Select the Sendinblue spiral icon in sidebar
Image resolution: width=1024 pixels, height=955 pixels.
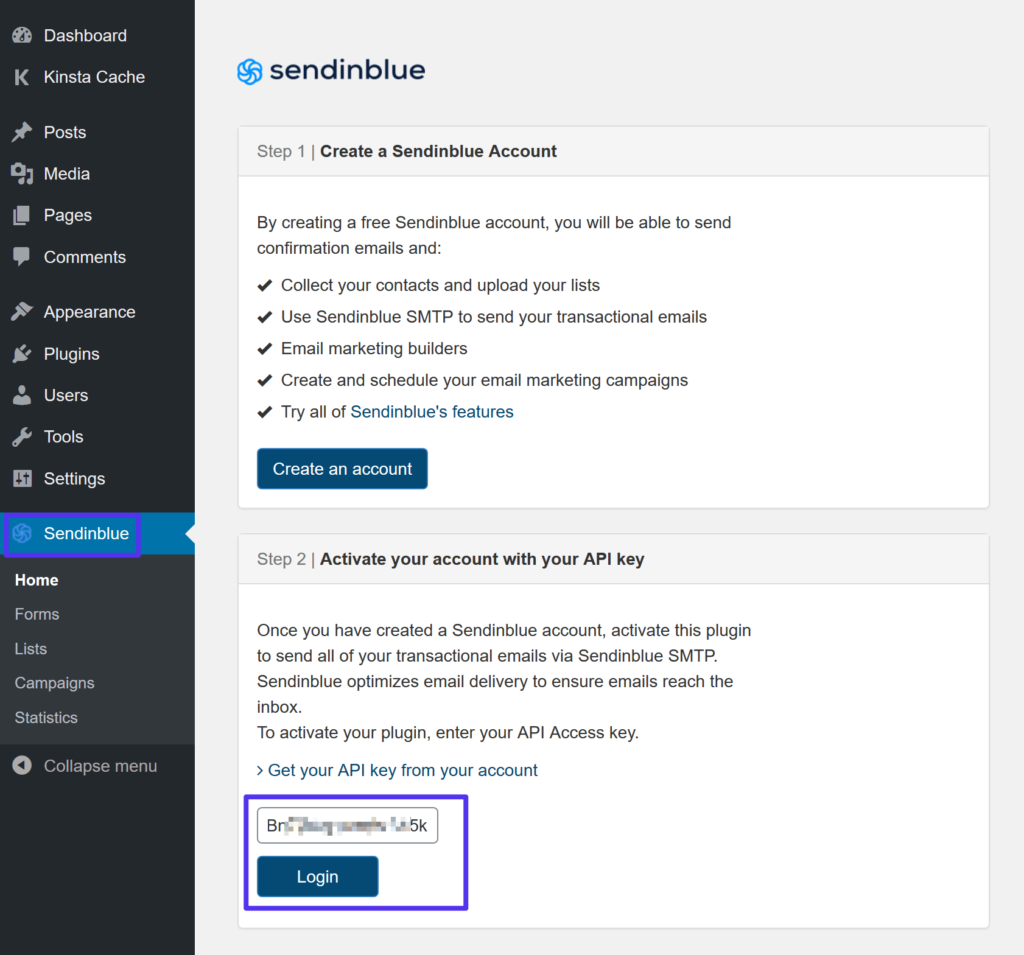pos(22,533)
